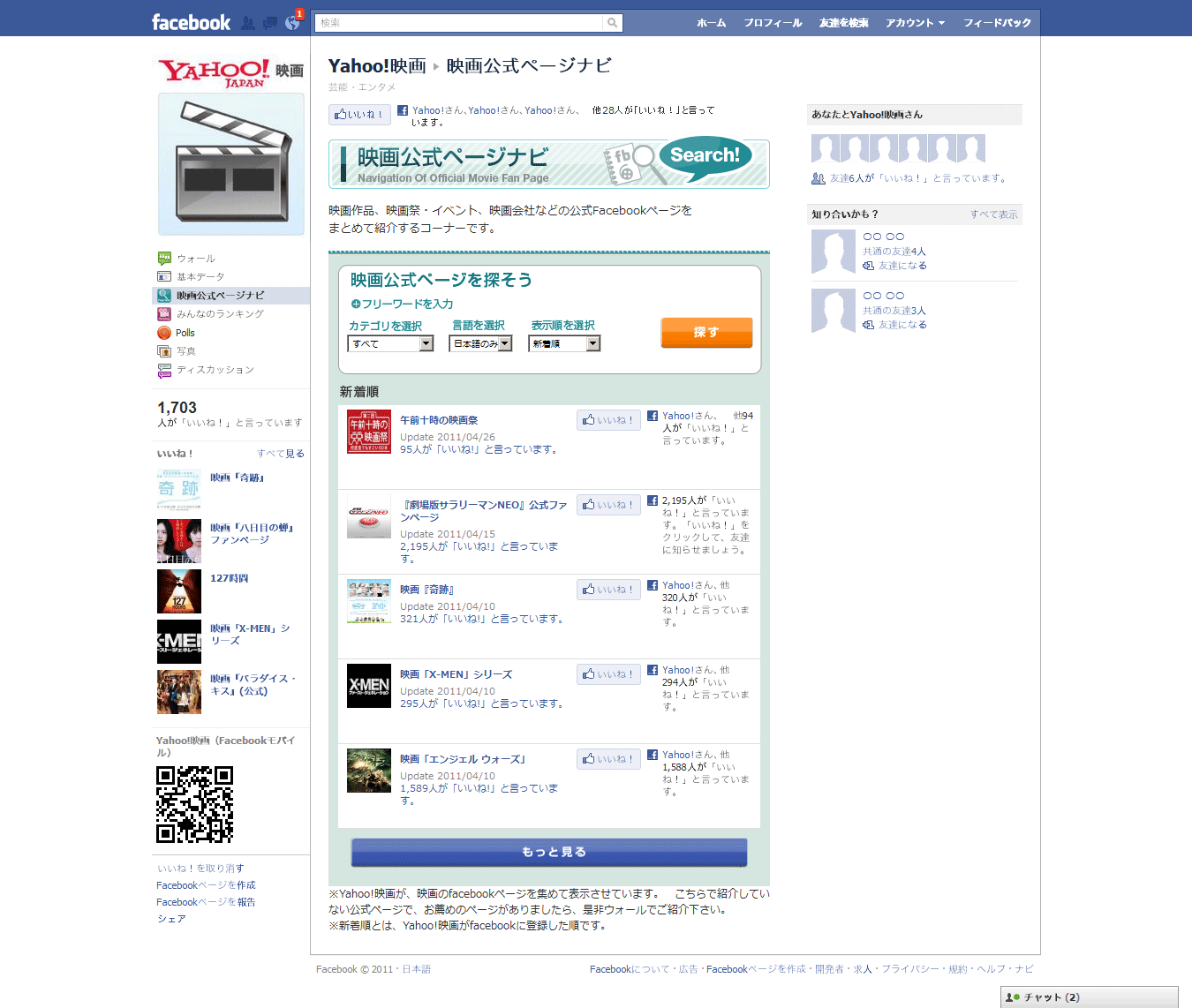This screenshot has width=1192, height=1008.
Task: Open 映画「エンジェル ウォーズ」 title link
Action: pyautogui.click(x=463, y=759)
